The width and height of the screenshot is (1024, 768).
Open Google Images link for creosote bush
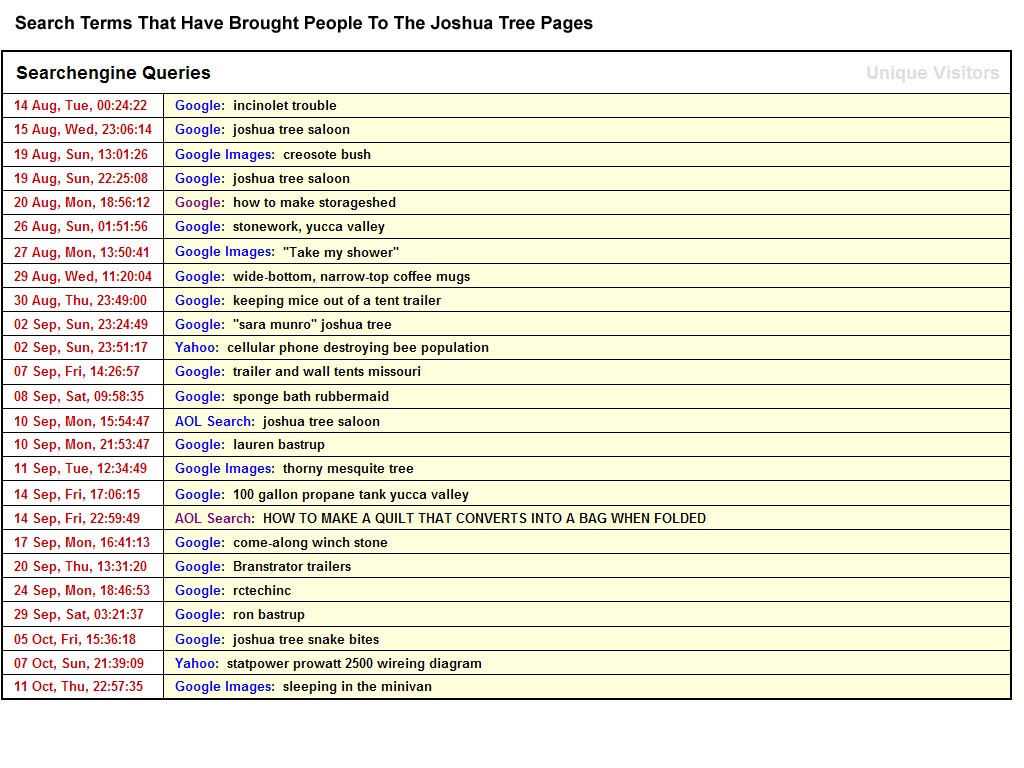point(223,155)
